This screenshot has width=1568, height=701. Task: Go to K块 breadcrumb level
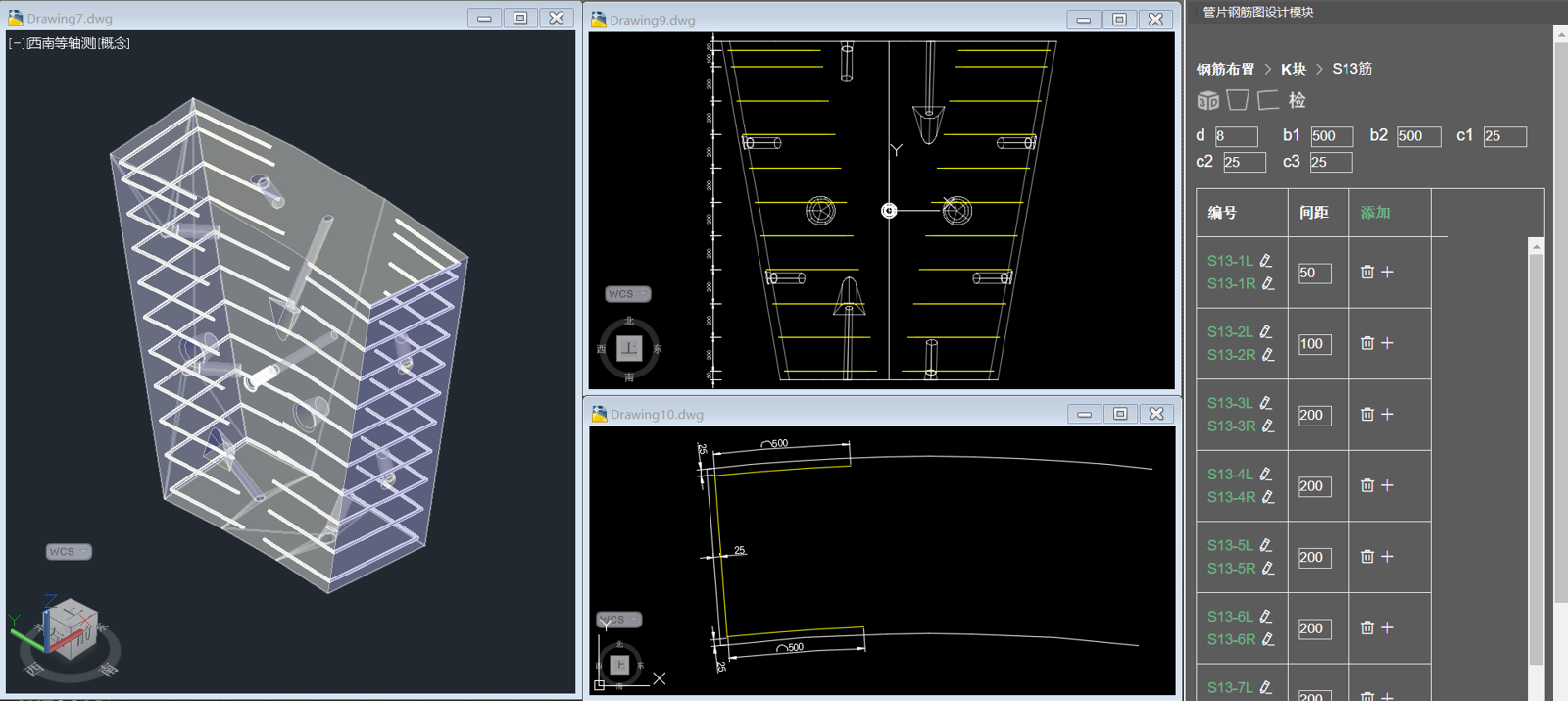pos(1294,69)
